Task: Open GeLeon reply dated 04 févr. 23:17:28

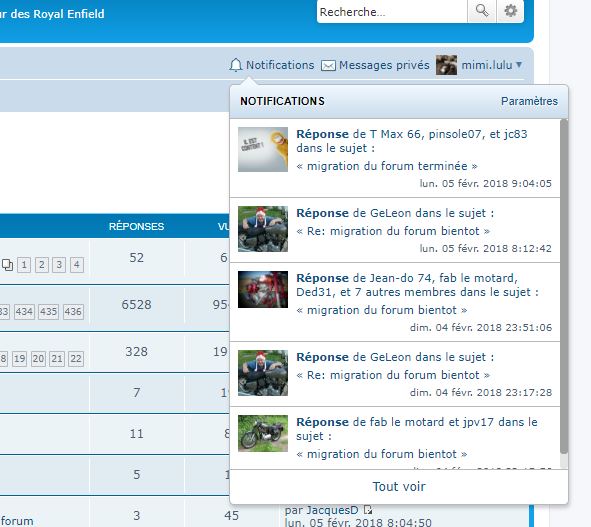Action: point(395,374)
